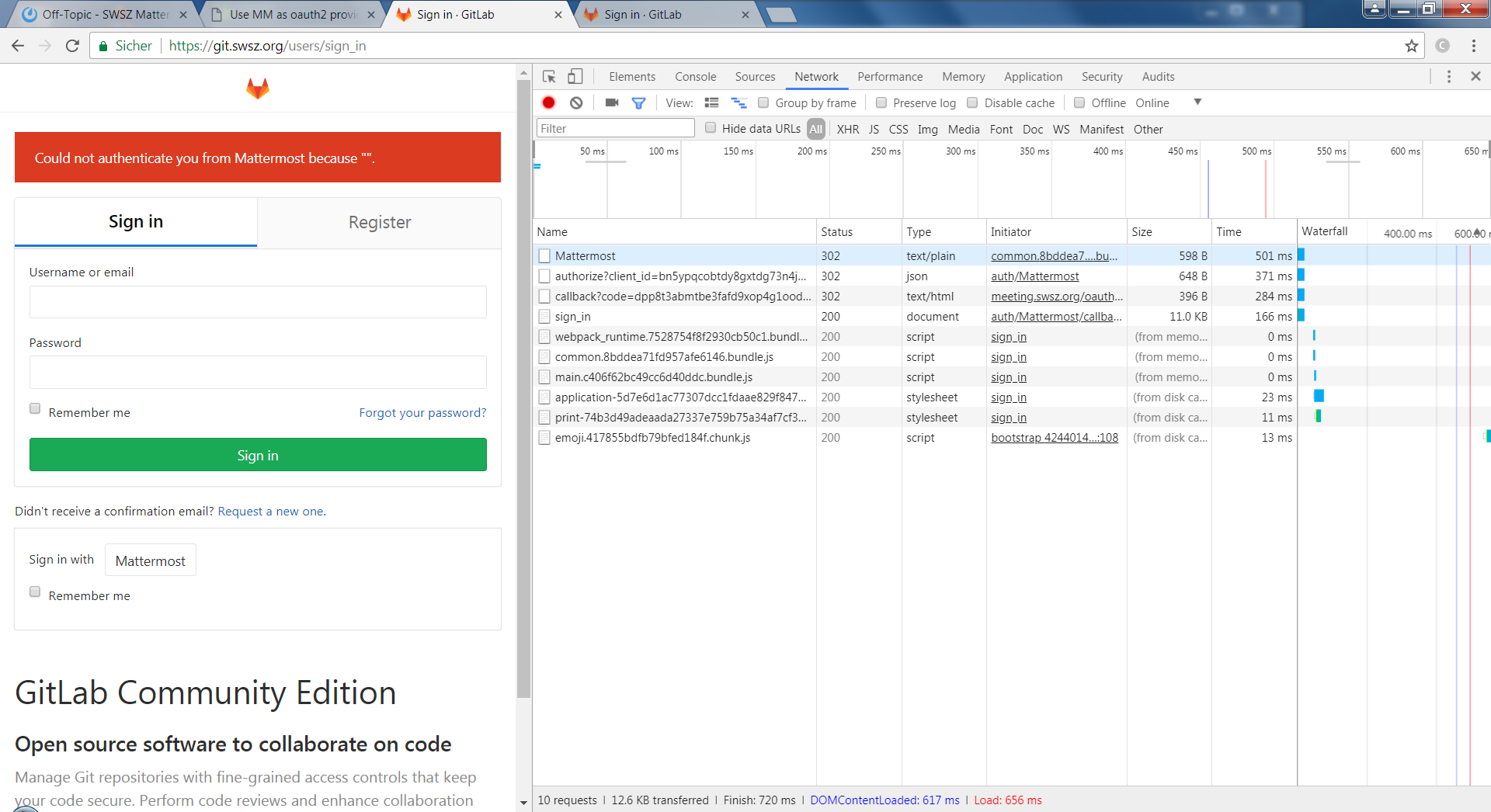Focus the network Filter text box
Image resolution: width=1491 pixels, height=812 pixels.
(x=615, y=128)
